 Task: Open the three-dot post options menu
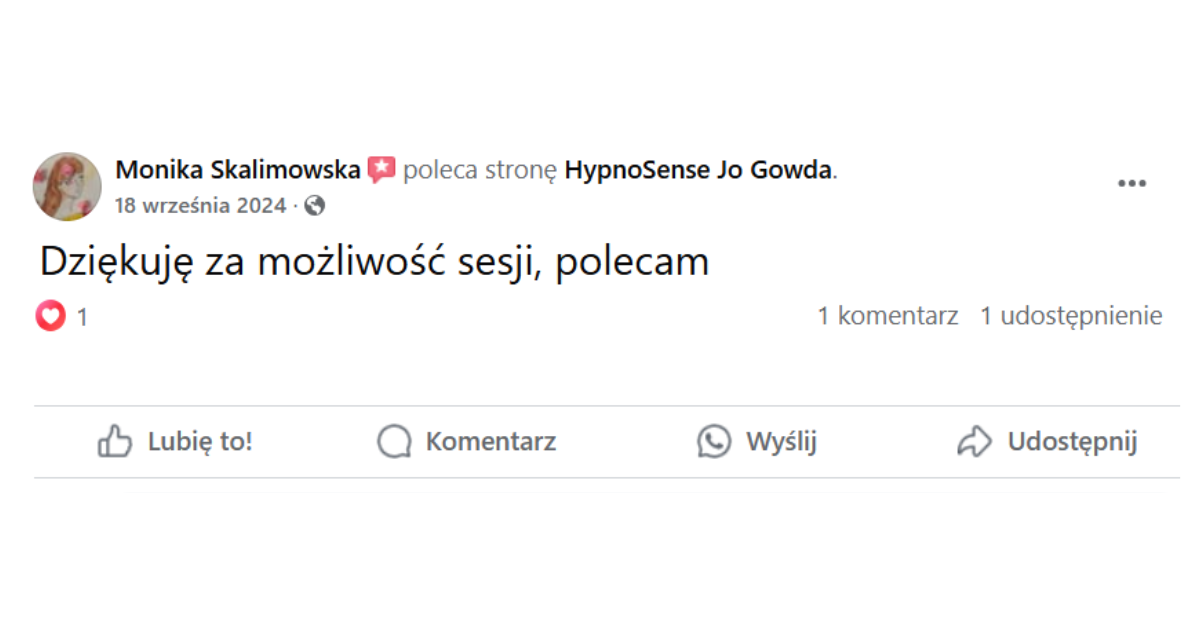(1131, 184)
